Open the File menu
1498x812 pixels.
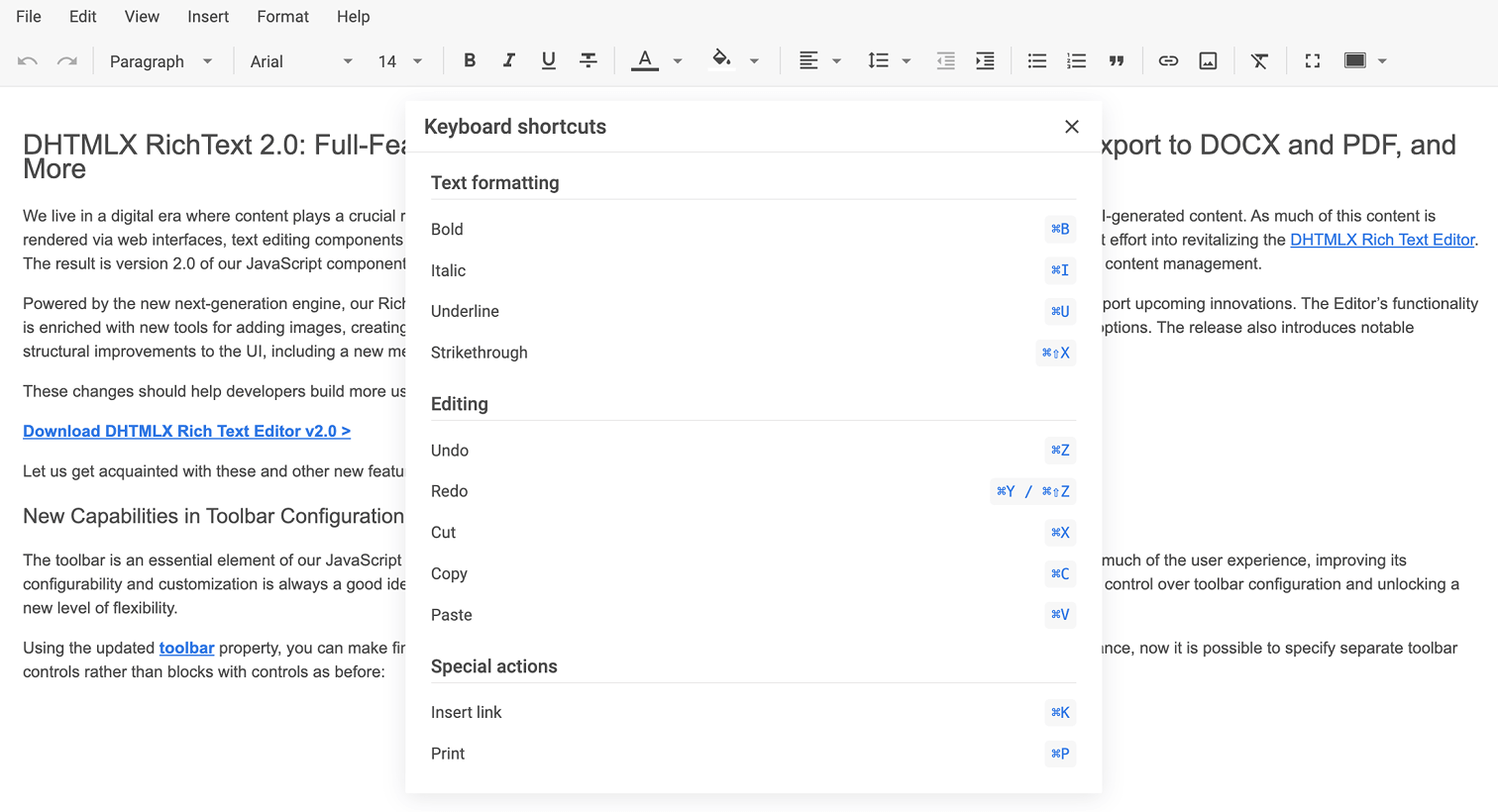[x=29, y=17]
